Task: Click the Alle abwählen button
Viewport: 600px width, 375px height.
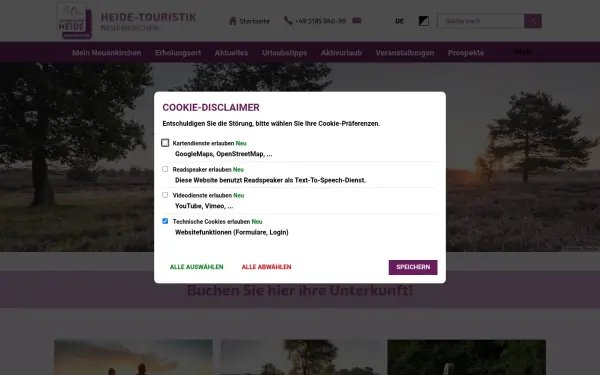Action: point(266,267)
